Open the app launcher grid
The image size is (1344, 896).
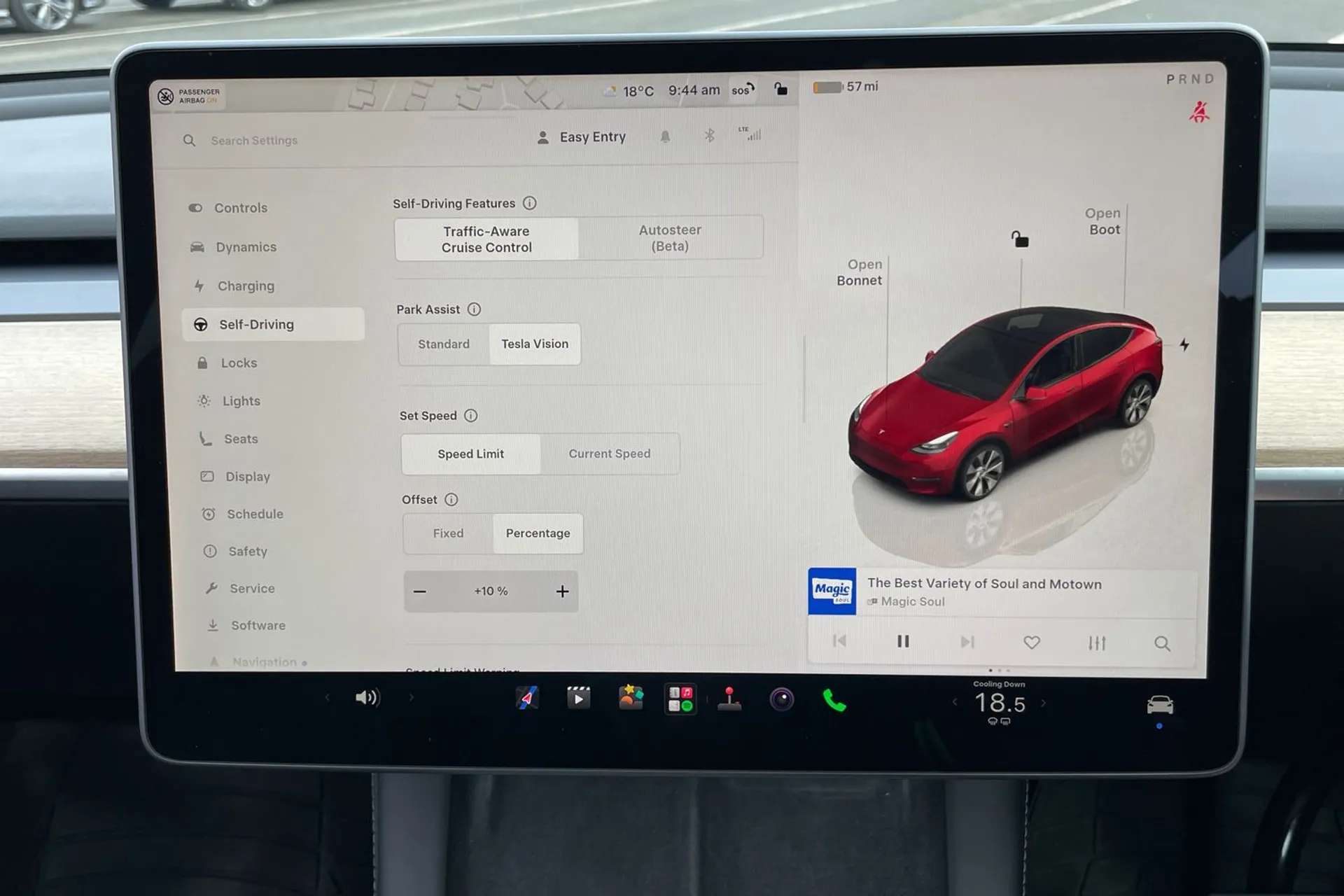[680, 699]
